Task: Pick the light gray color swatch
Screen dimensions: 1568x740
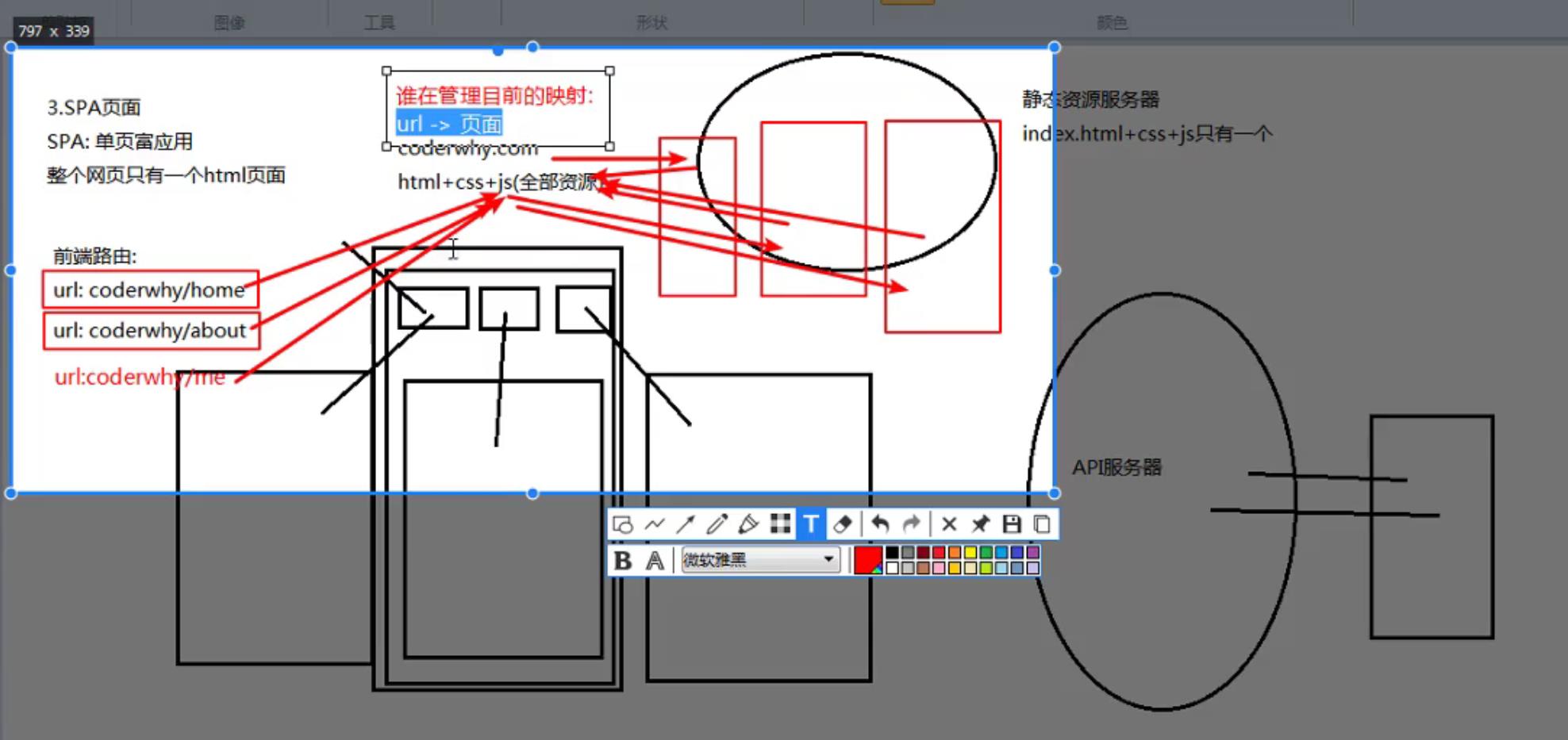Action: click(908, 568)
